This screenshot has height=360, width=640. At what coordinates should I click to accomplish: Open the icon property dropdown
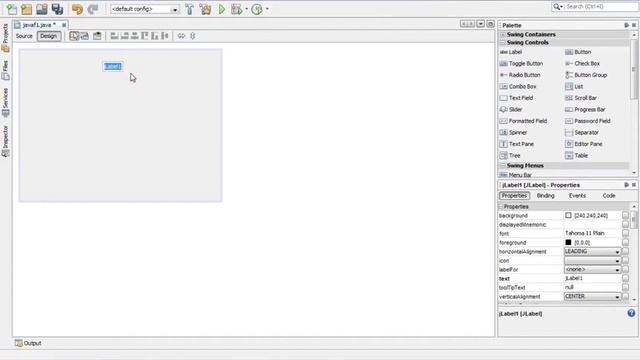click(x=592, y=260)
